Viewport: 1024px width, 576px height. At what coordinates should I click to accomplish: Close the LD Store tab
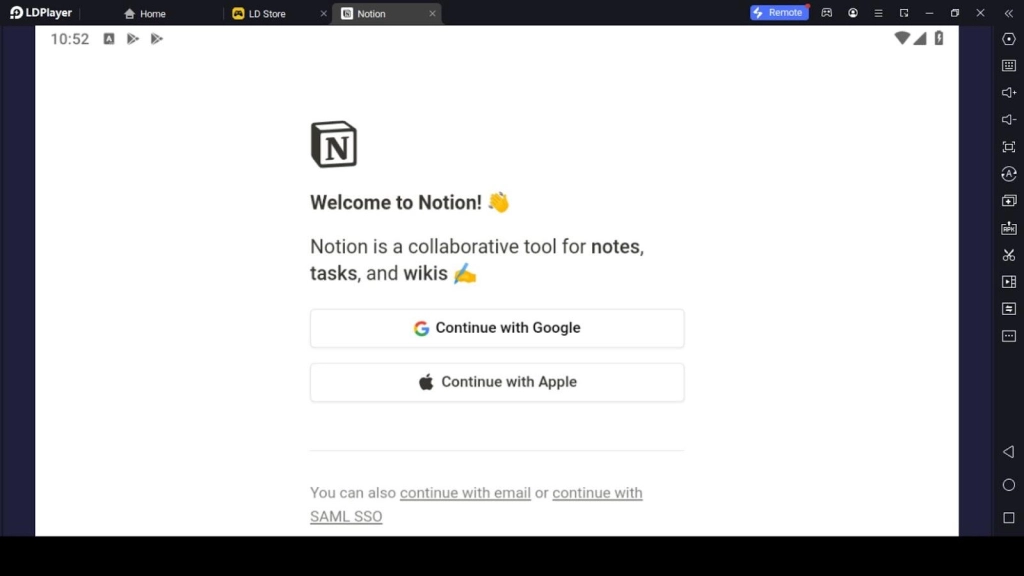(x=323, y=13)
